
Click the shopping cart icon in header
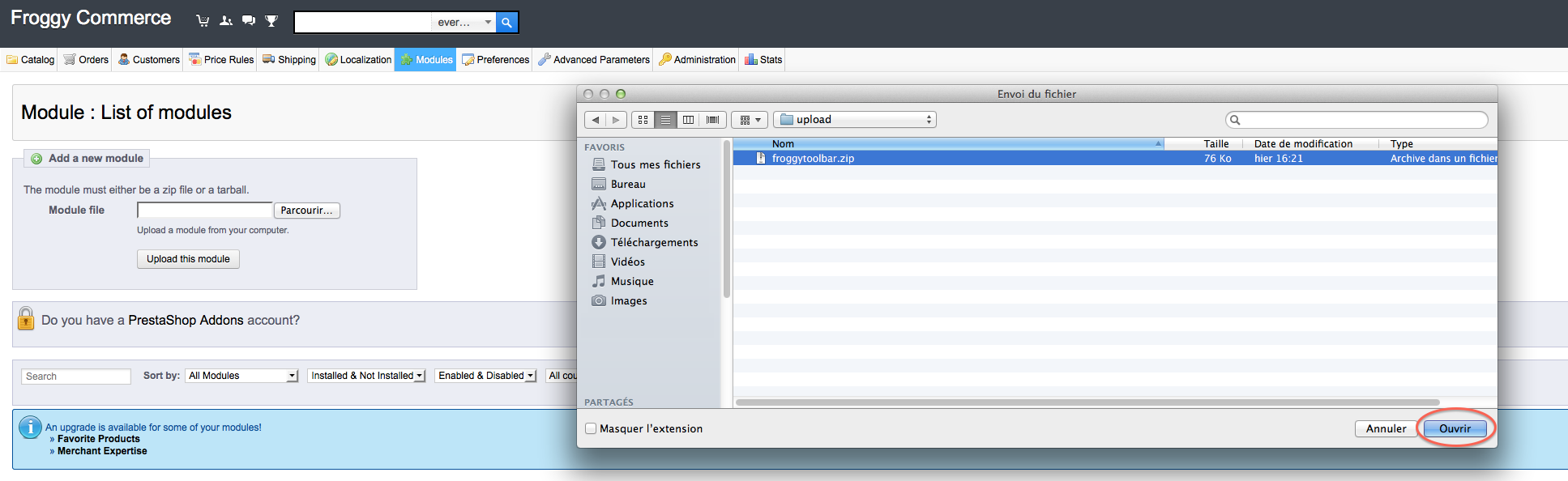pyautogui.click(x=203, y=21)
